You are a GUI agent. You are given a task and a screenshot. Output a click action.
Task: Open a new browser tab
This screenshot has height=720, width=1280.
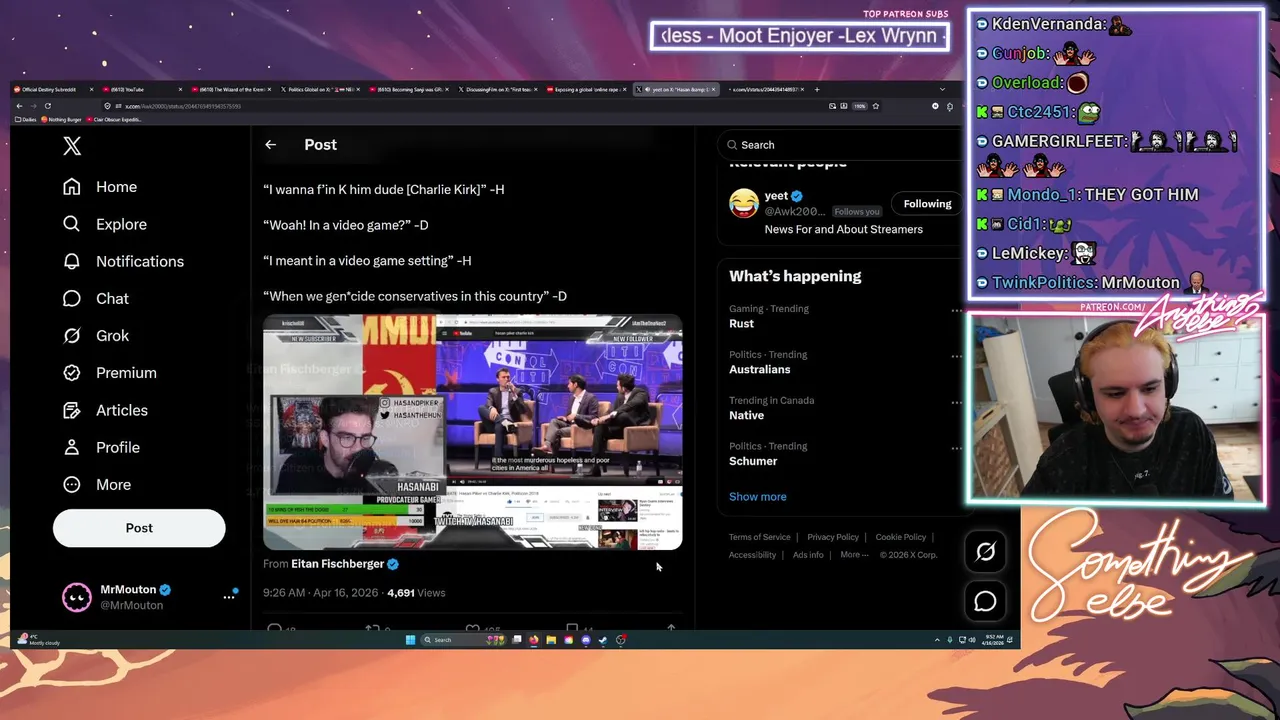pyautogui.click(x=817, y=89)
